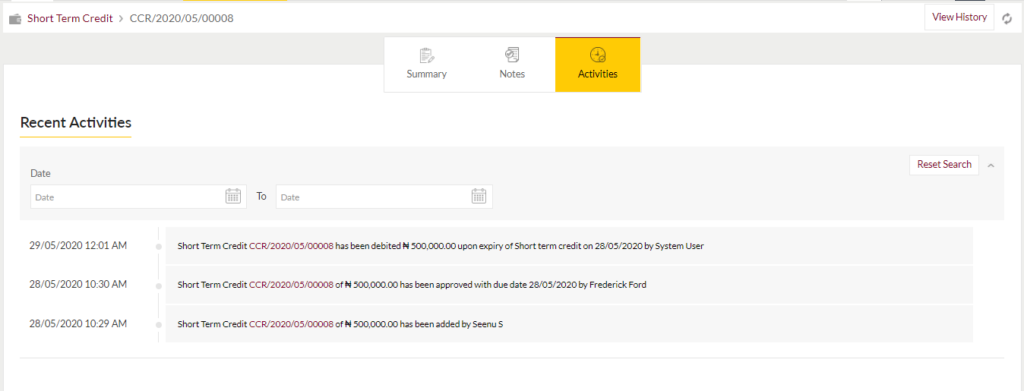This screenshot has width=1024, height=391.
Task: Click 'by Frederick Ford' approval text
Action: pyautogui.click(x=613, y=285)
